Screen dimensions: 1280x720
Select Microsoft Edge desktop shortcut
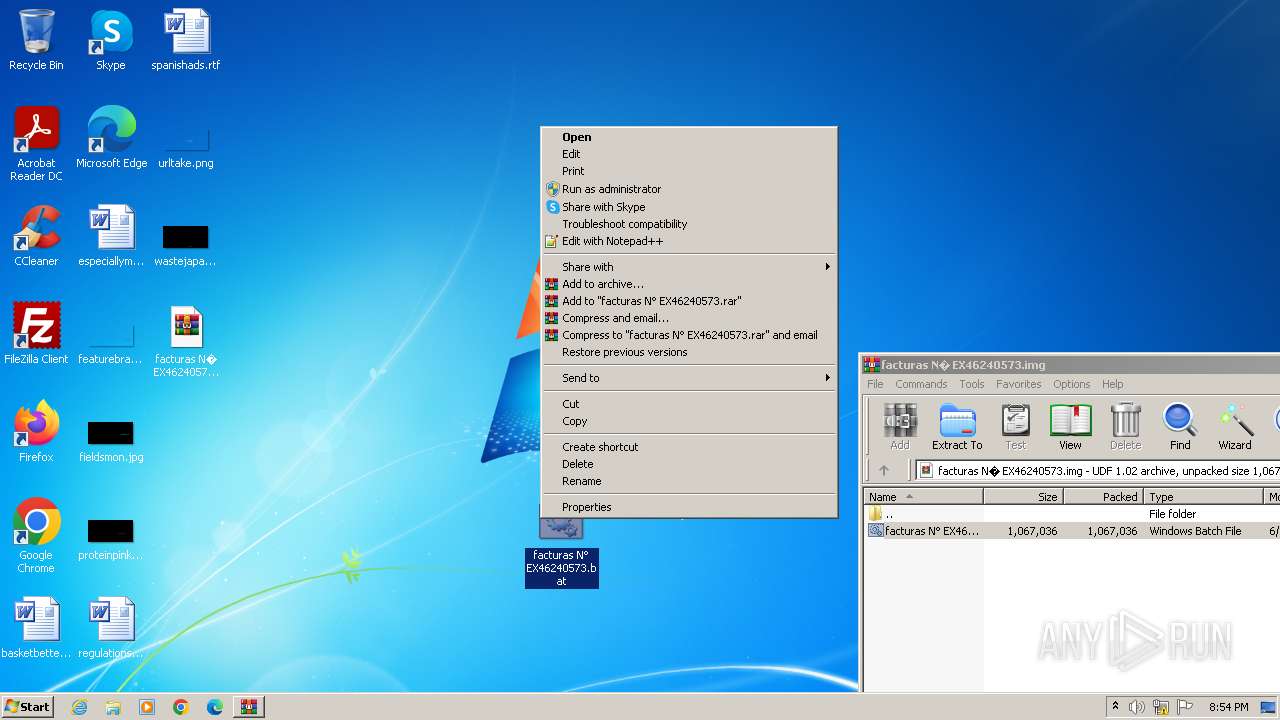(111, 138)
